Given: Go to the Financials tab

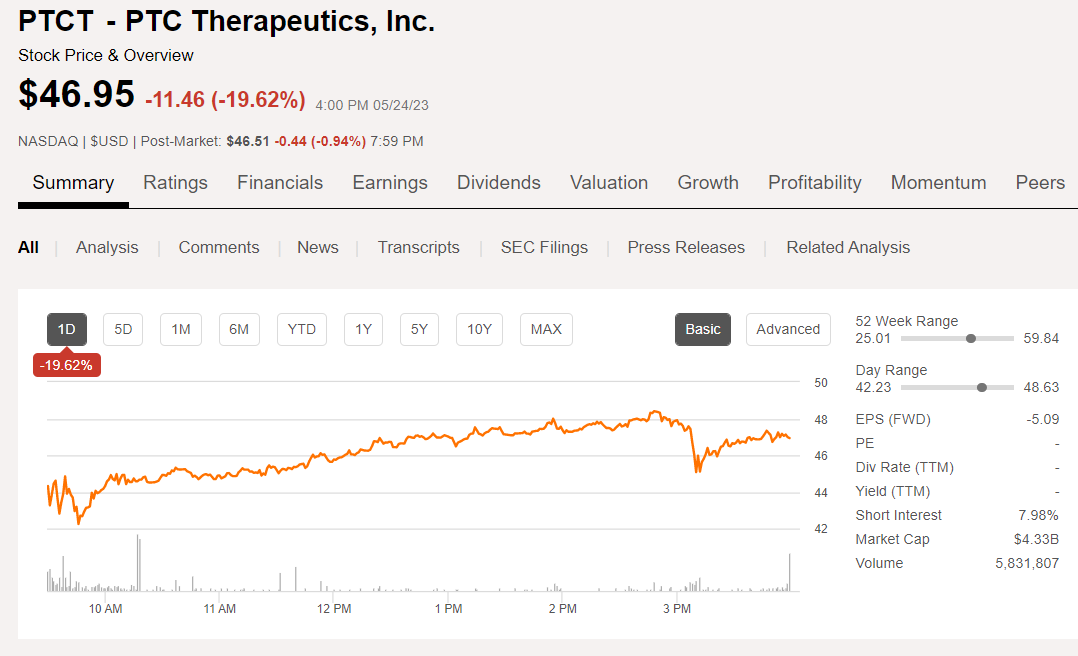Looking at the screenshot, I should 280,182.
